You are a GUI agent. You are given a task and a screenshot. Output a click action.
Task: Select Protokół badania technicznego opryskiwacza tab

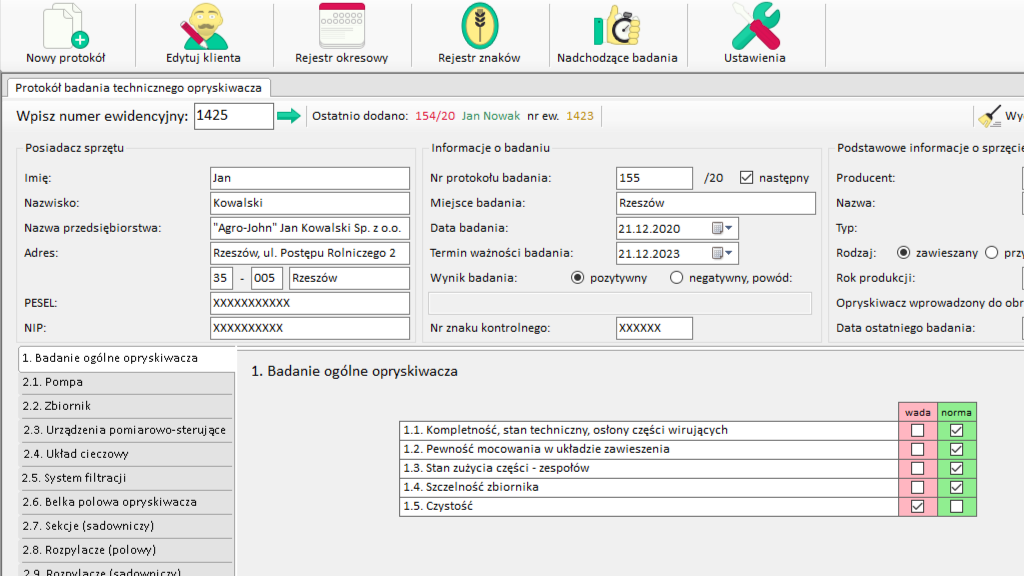pos(139,88)
